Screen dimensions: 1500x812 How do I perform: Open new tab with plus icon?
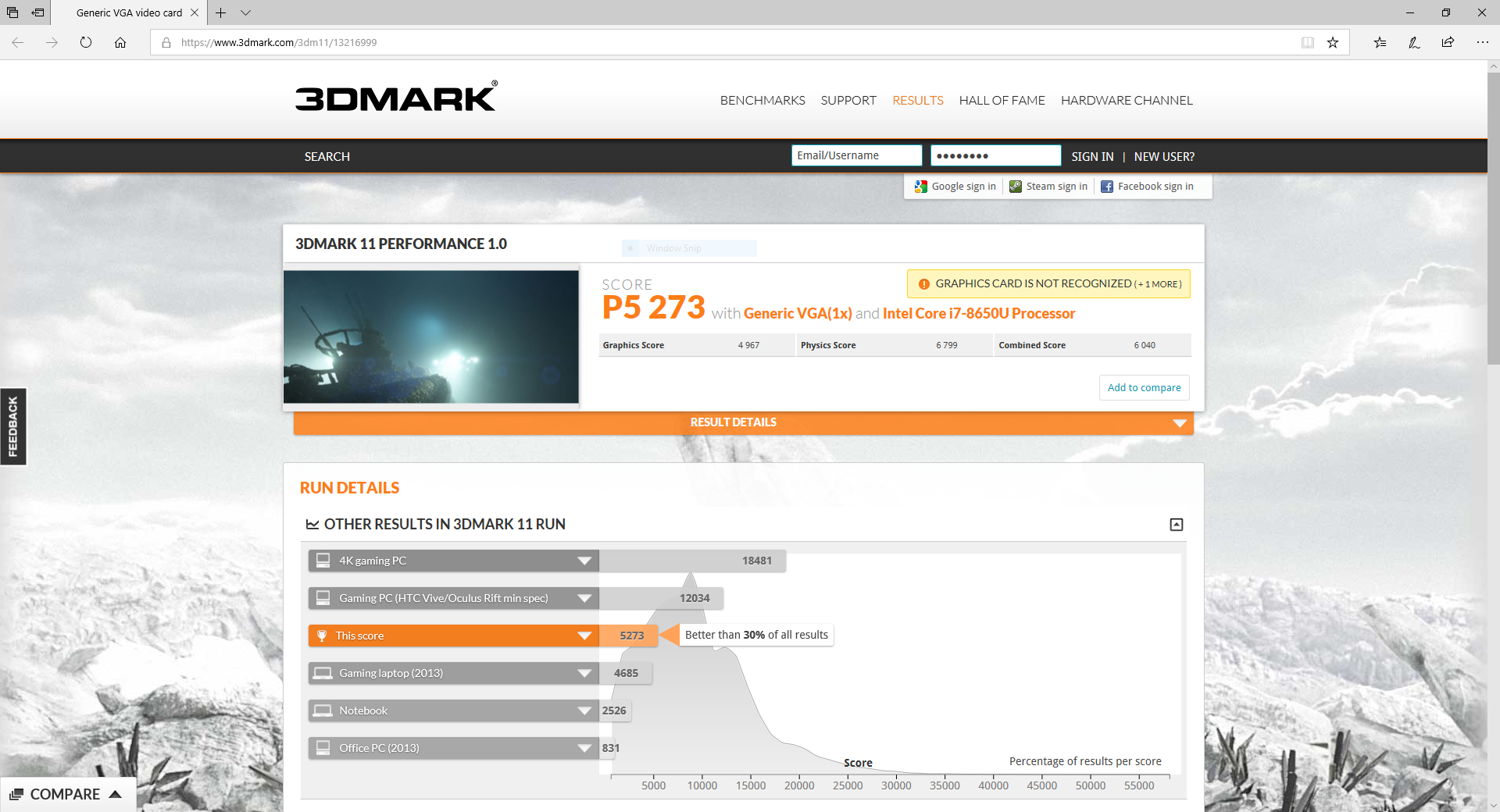click(x=221, y=12)
